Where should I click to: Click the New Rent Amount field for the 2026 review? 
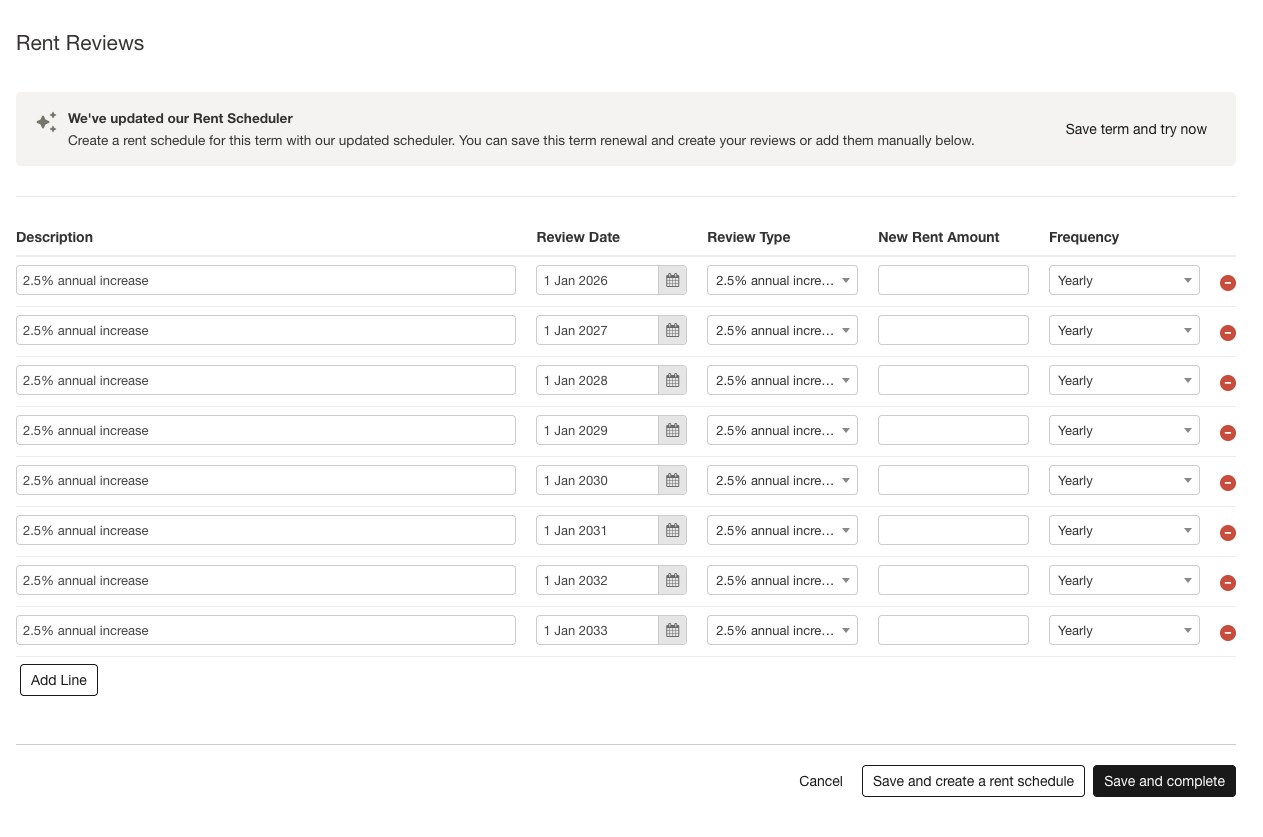(952, 280)
